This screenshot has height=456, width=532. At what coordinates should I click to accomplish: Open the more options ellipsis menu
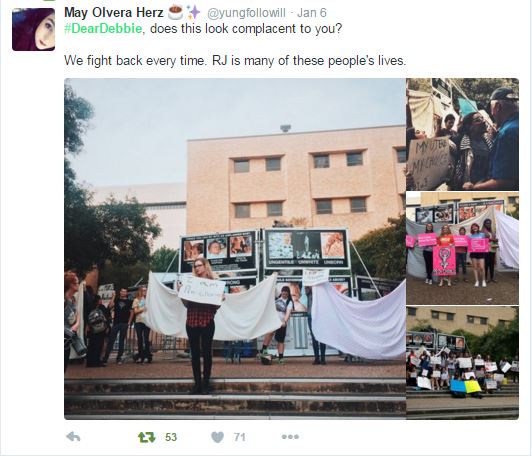pos(290,437)
